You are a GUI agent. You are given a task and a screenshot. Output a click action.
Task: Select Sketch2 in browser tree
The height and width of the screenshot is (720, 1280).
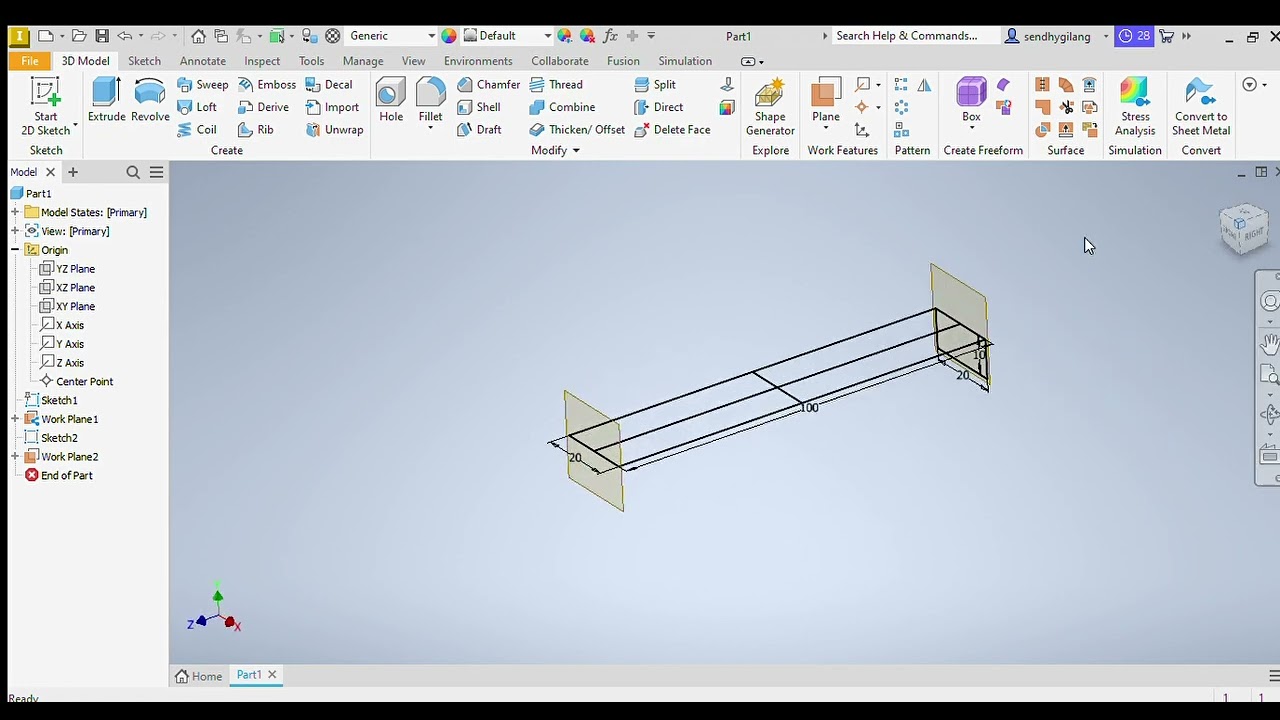[x=50, y=438]
